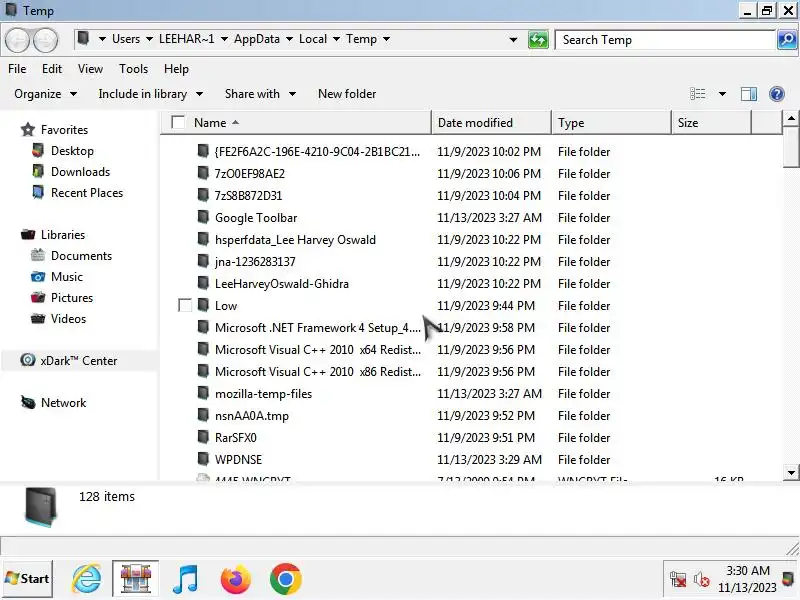Click the green refresh icon in address bar
Screen dimensions: 800x600
coord(538,39)
